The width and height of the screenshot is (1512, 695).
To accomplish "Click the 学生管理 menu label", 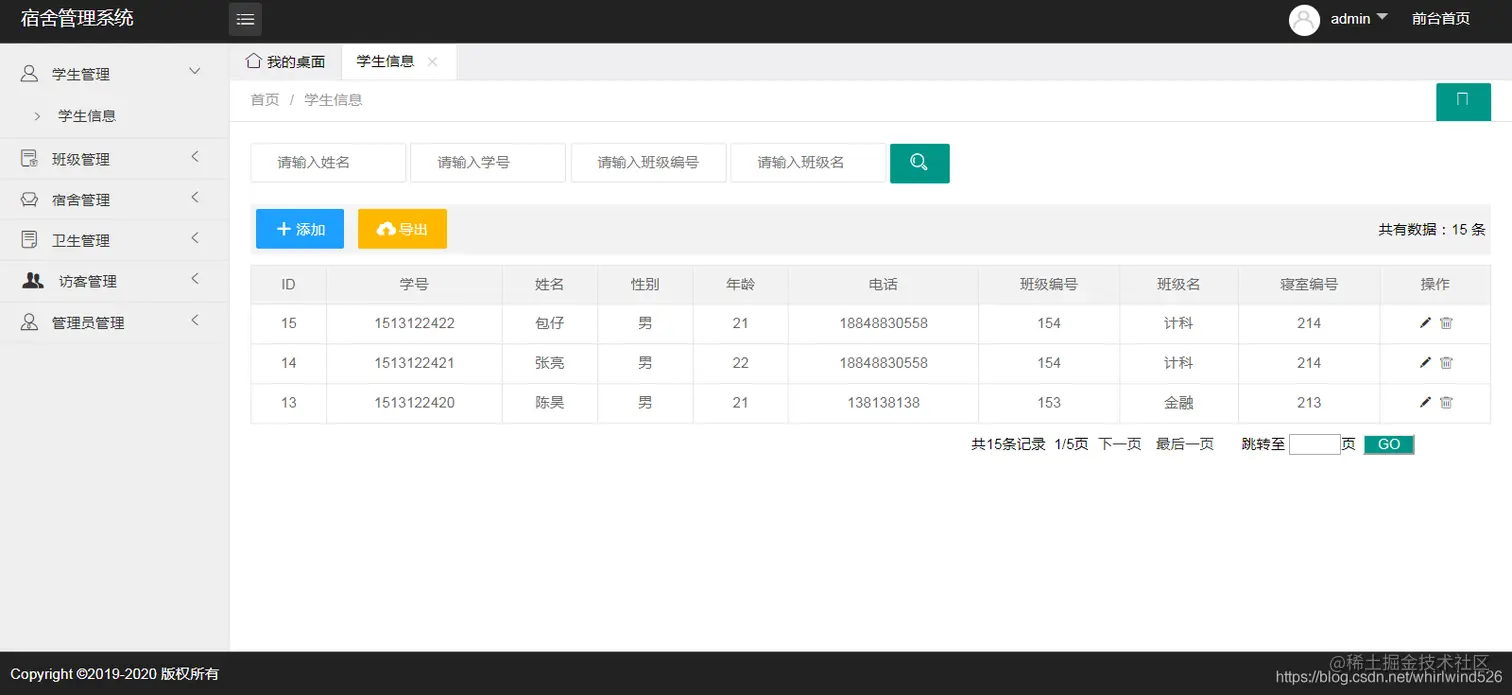I will [x=81, y=74].
